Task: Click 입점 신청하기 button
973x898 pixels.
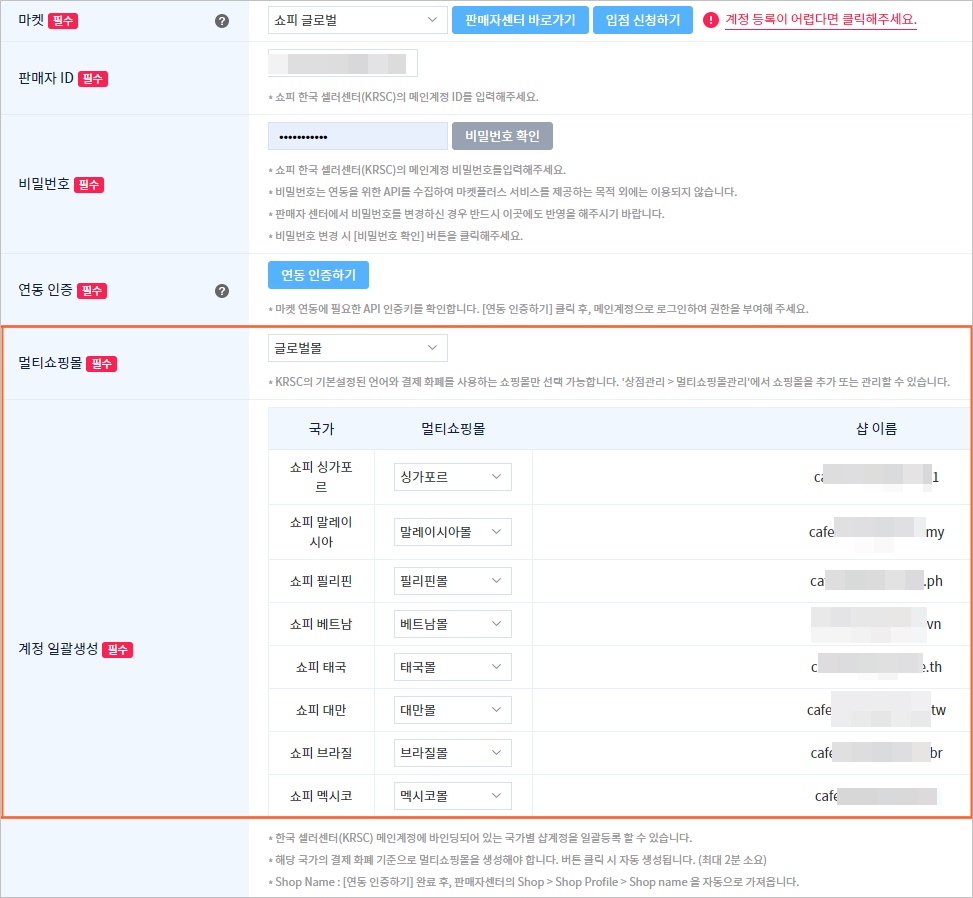Action: [642, 20]
